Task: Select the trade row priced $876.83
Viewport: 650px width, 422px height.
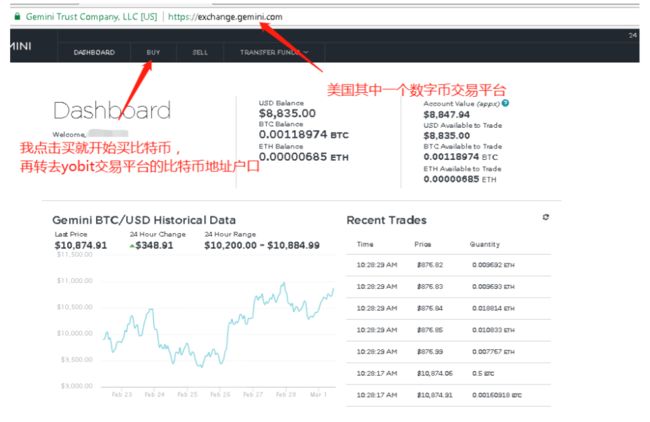Action: [x=449, y=287]
